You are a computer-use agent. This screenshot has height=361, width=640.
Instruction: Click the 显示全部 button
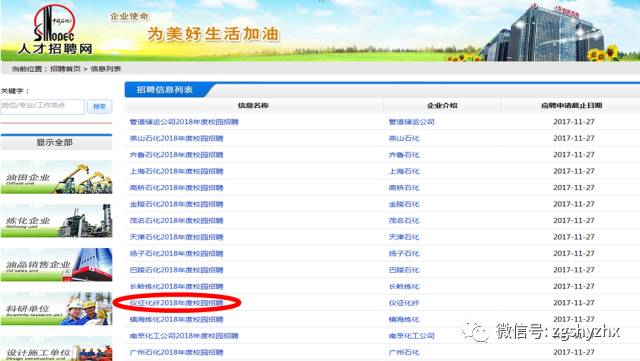(x=56, y=143)
